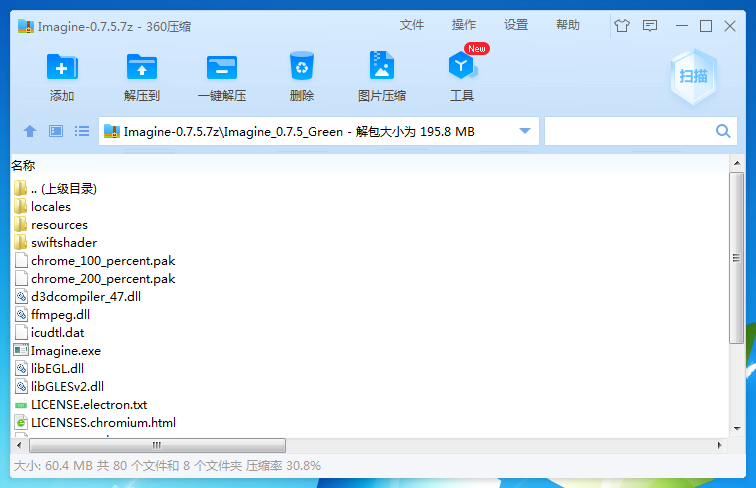Click the 一键解压 one-click extract icon
The height and width of the screenshot is (488, 756).
(x=222, y=67)
